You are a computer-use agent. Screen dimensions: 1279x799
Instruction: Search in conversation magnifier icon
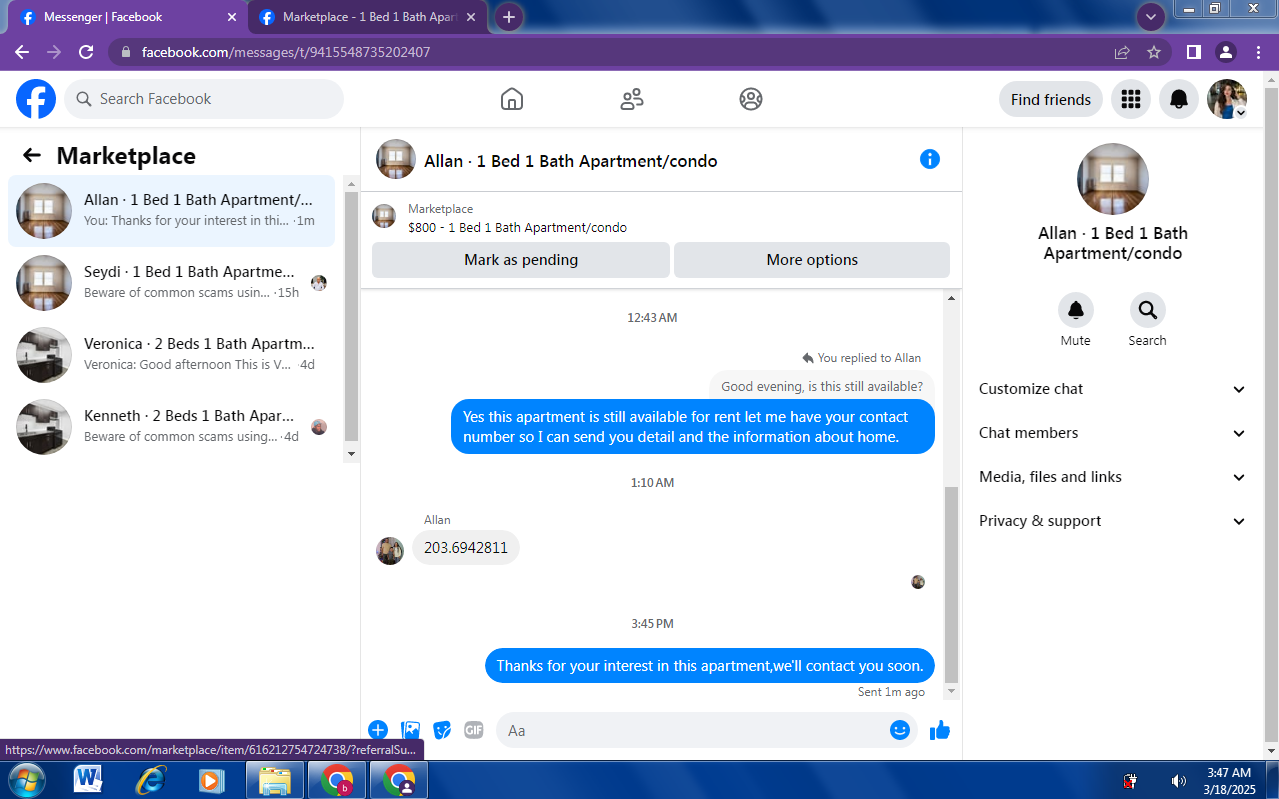[x=1148, y=310]
